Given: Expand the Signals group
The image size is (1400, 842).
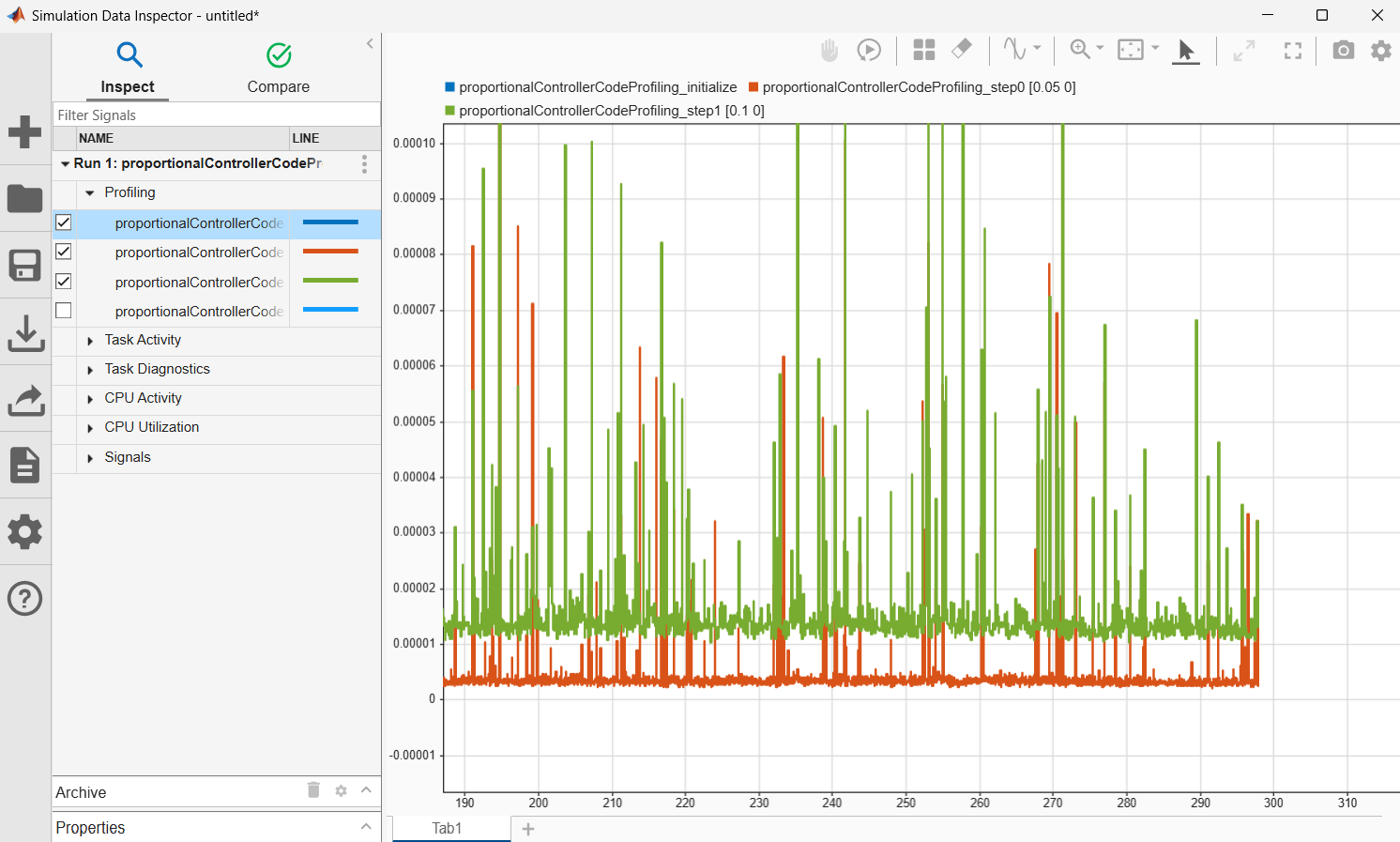Looking at the screenshot, I should 90,458.
